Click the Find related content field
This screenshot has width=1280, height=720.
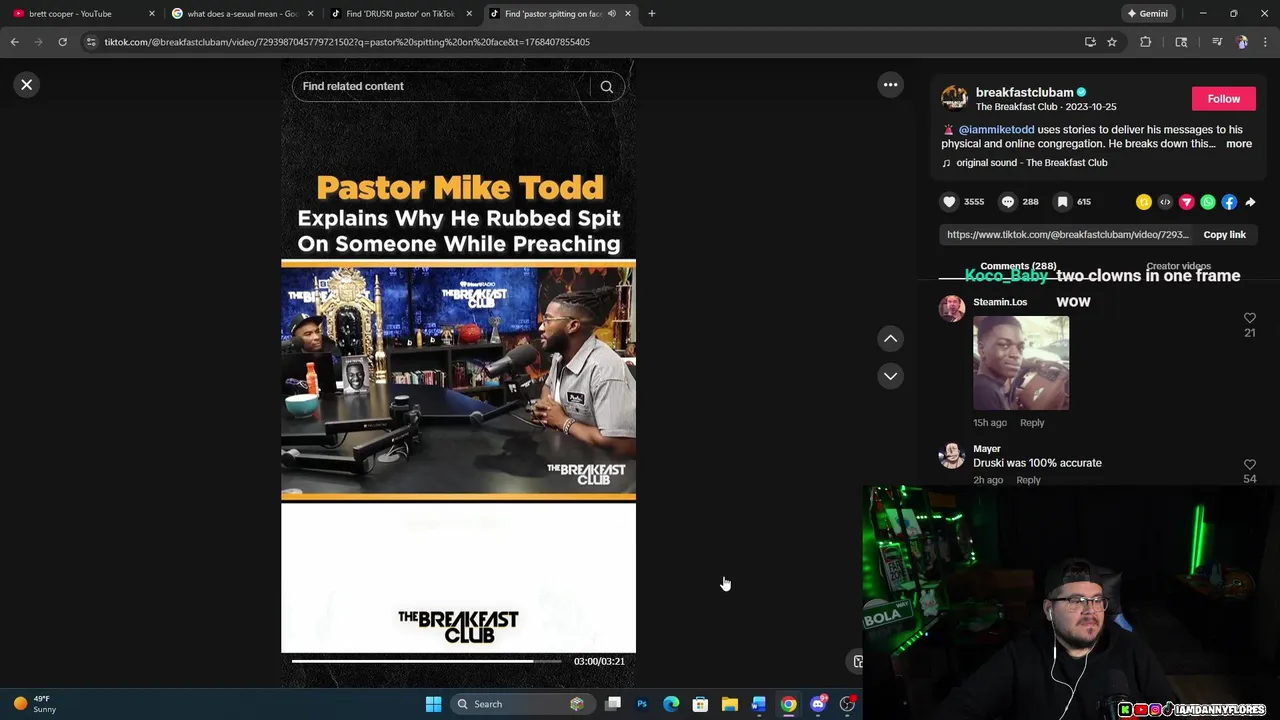point(440,87)
